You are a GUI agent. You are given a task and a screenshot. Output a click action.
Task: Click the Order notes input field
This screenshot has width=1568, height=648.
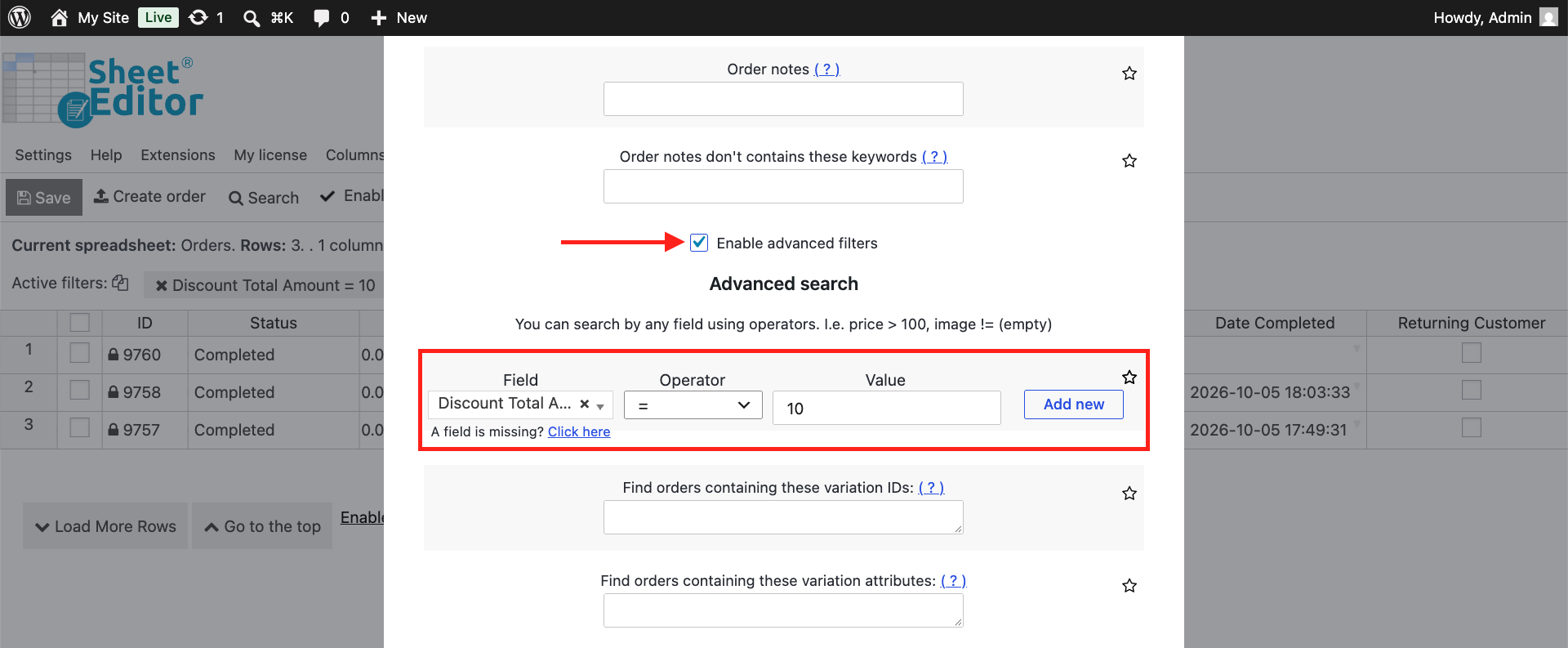point(783,99)
